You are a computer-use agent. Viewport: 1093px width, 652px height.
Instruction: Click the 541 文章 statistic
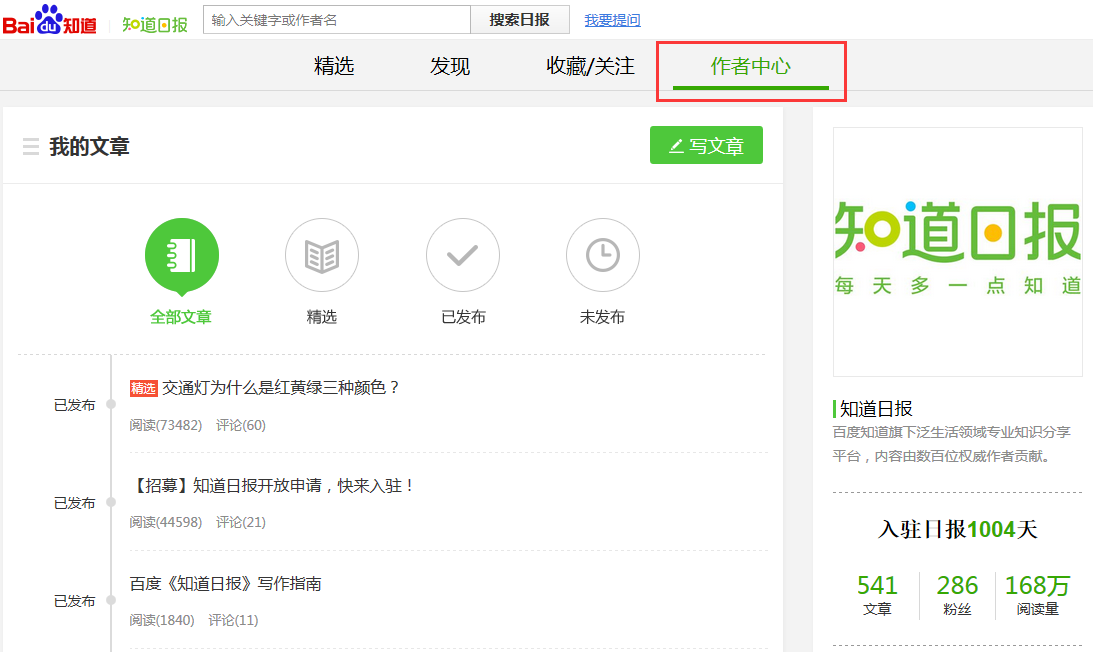(x=877, y=595)
